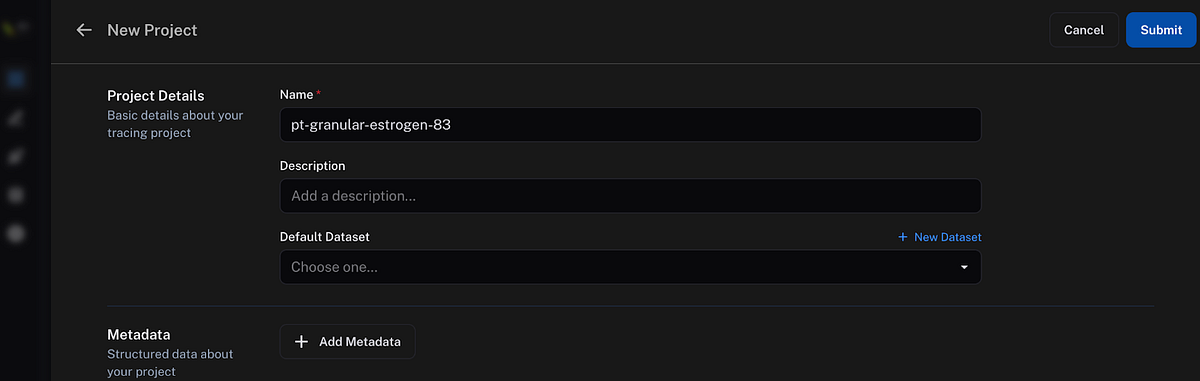This screenshot has width=1200, height=381.
Task: Select the Project Details section heading
Action: [x=156, y=96]
